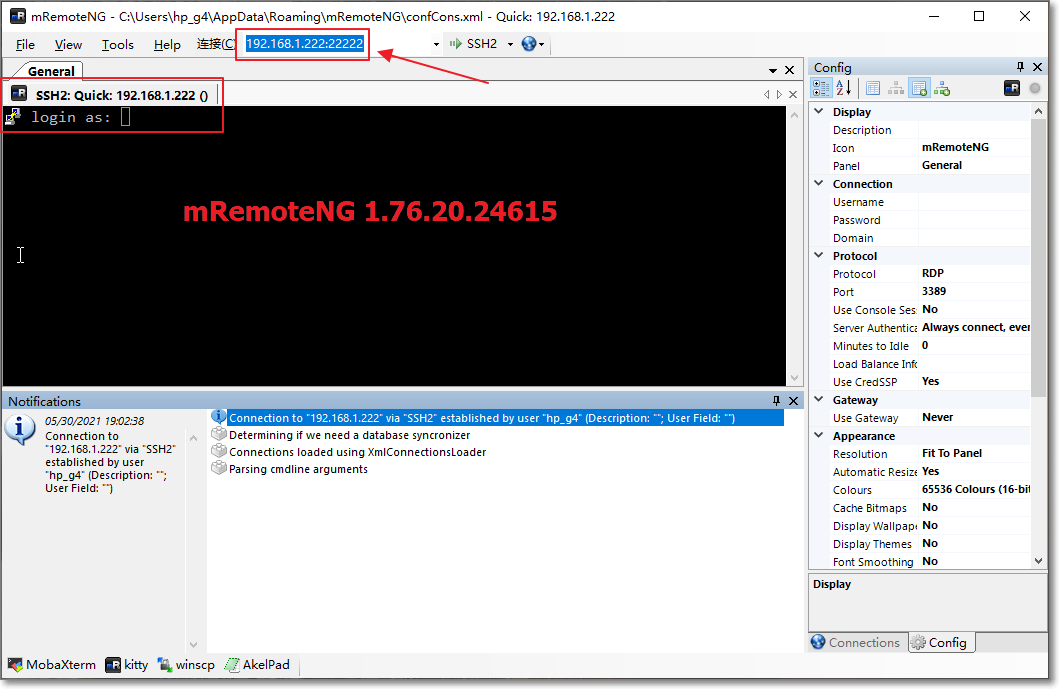Image resolution: width=1059 pixels, height=689 pixels.
Task: Go to next connection tab arrow
Action: (x=779, y=95)
